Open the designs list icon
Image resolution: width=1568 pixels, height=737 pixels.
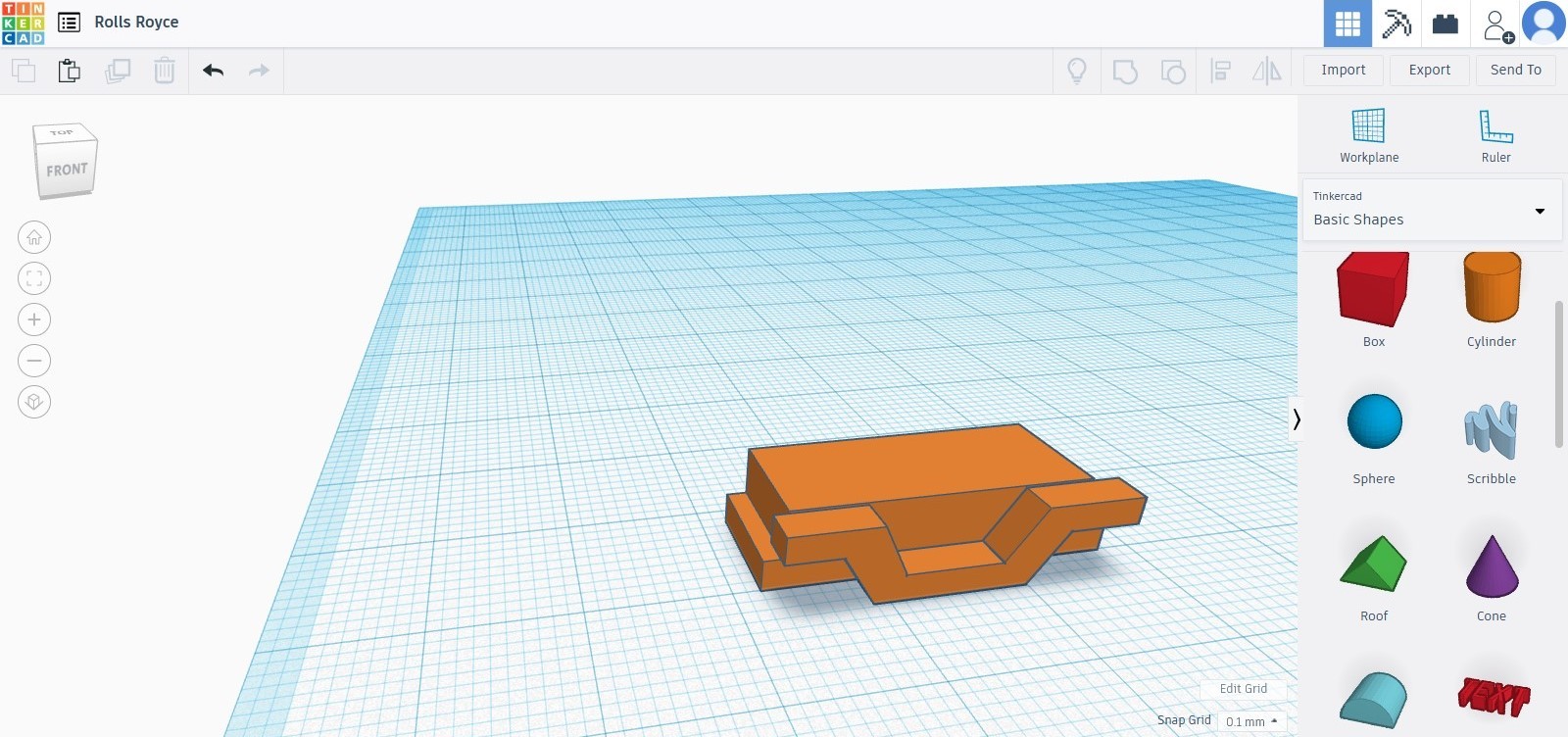click(x=69, y=23)
